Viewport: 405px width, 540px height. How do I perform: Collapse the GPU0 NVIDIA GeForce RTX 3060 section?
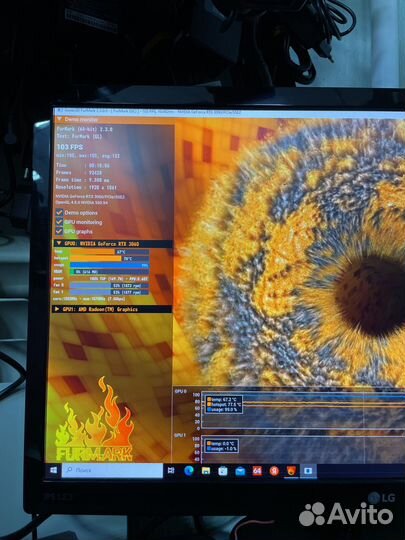[x=58, y=243]
